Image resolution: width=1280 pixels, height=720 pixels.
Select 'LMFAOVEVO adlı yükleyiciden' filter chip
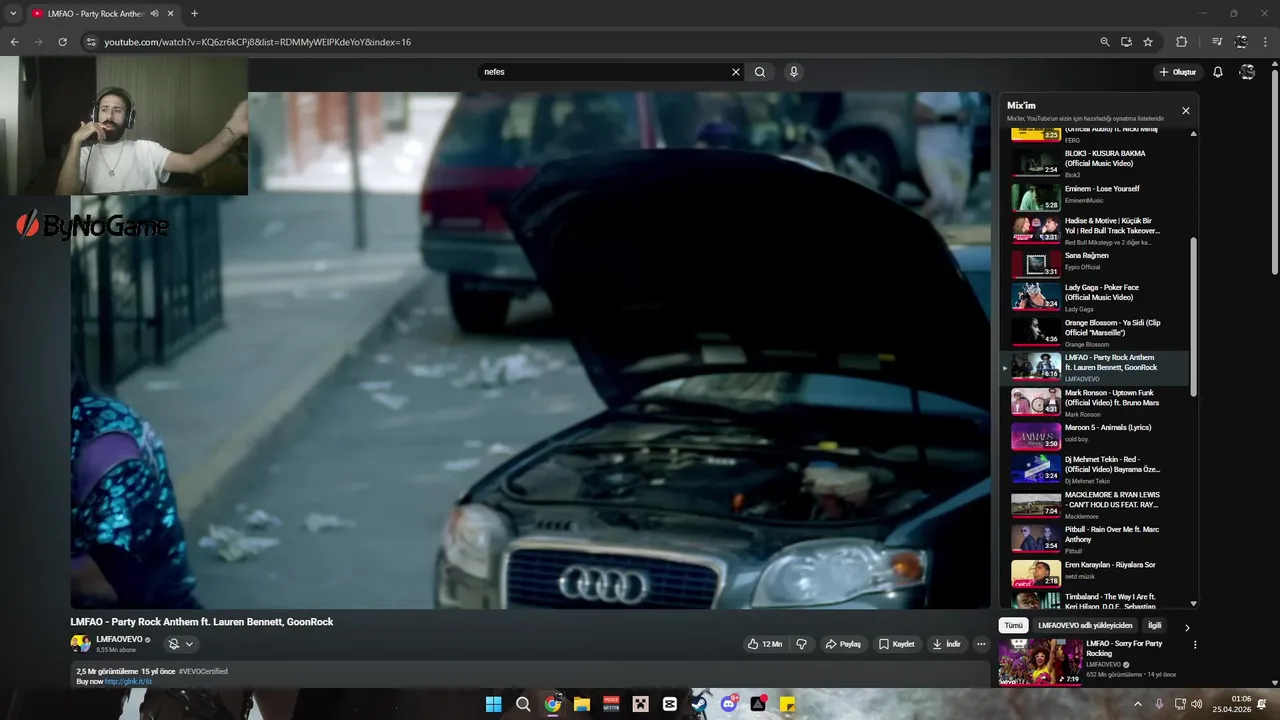pos(1085,625)
